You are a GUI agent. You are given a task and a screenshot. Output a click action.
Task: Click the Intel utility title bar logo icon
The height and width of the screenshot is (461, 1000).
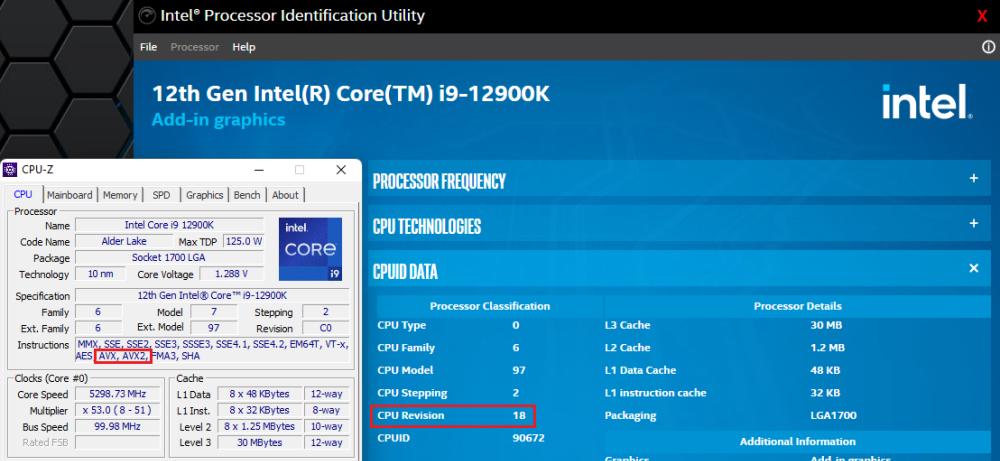(146, 15)
